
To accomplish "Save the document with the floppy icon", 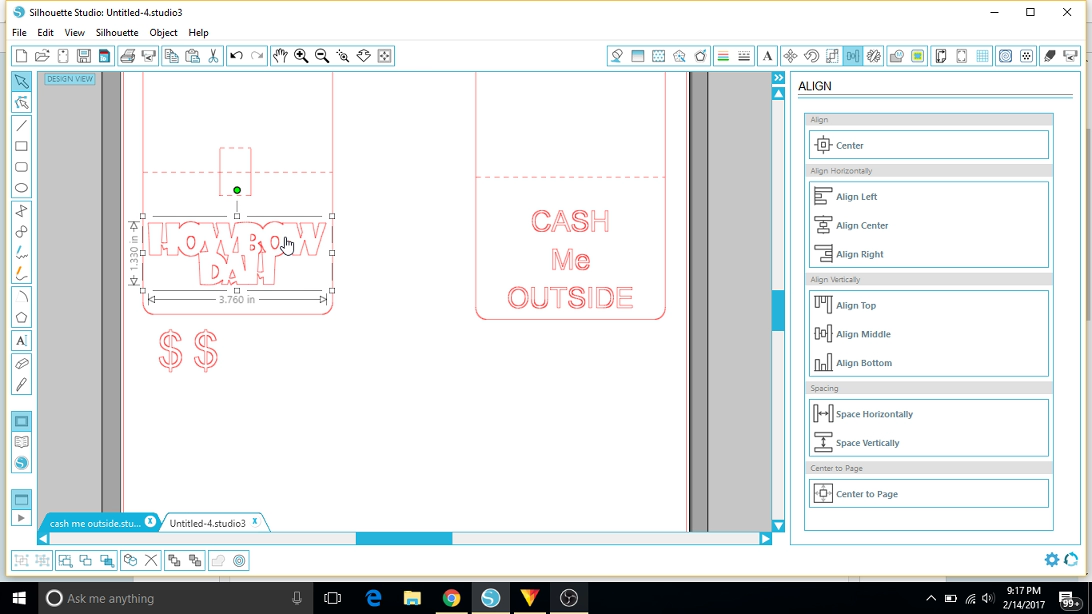I will [x=84, y=56].
